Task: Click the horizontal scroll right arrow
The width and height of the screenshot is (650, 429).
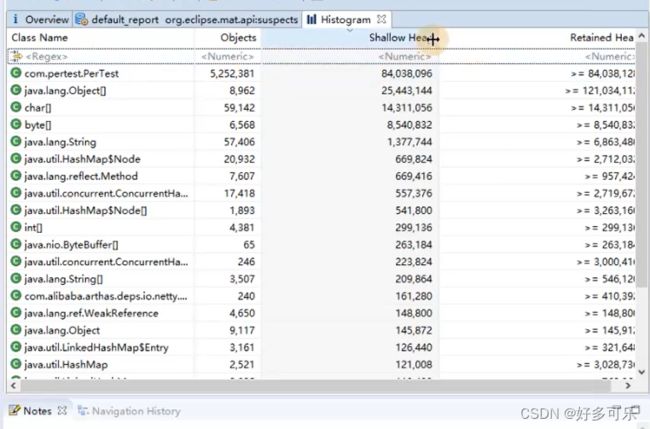Action: point(628,385)
